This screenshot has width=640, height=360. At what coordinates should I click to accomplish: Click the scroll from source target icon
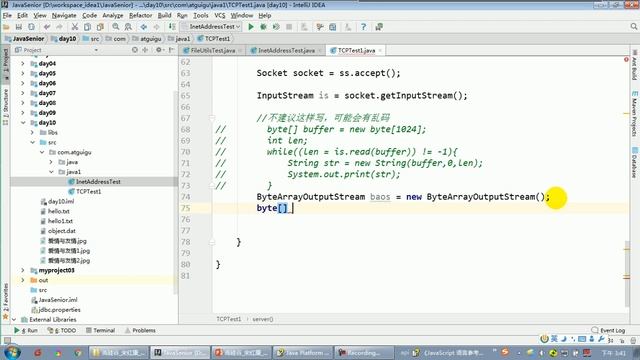(x=135, y=50)
